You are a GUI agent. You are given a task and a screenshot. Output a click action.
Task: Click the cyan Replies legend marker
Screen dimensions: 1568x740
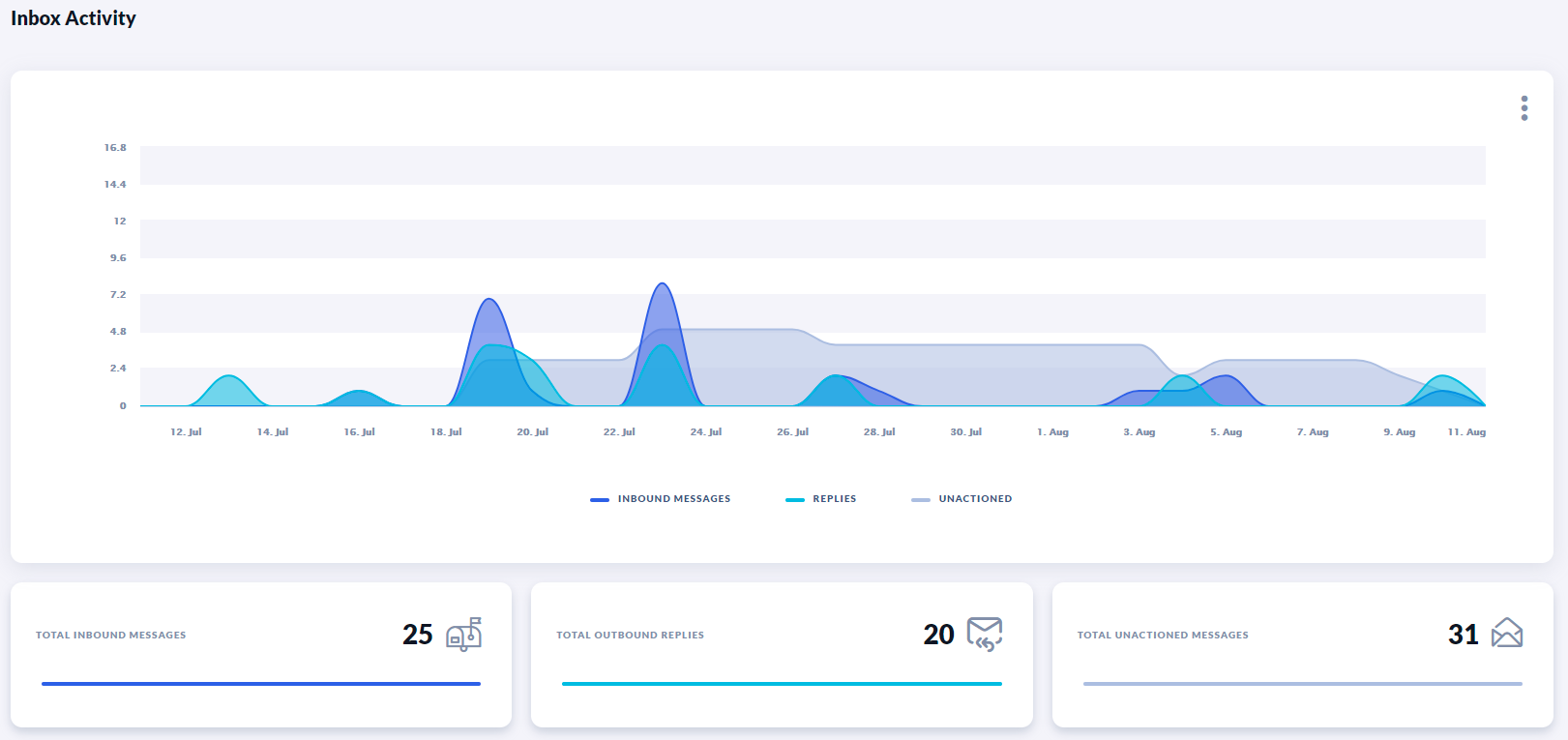[x=795, y=500]
